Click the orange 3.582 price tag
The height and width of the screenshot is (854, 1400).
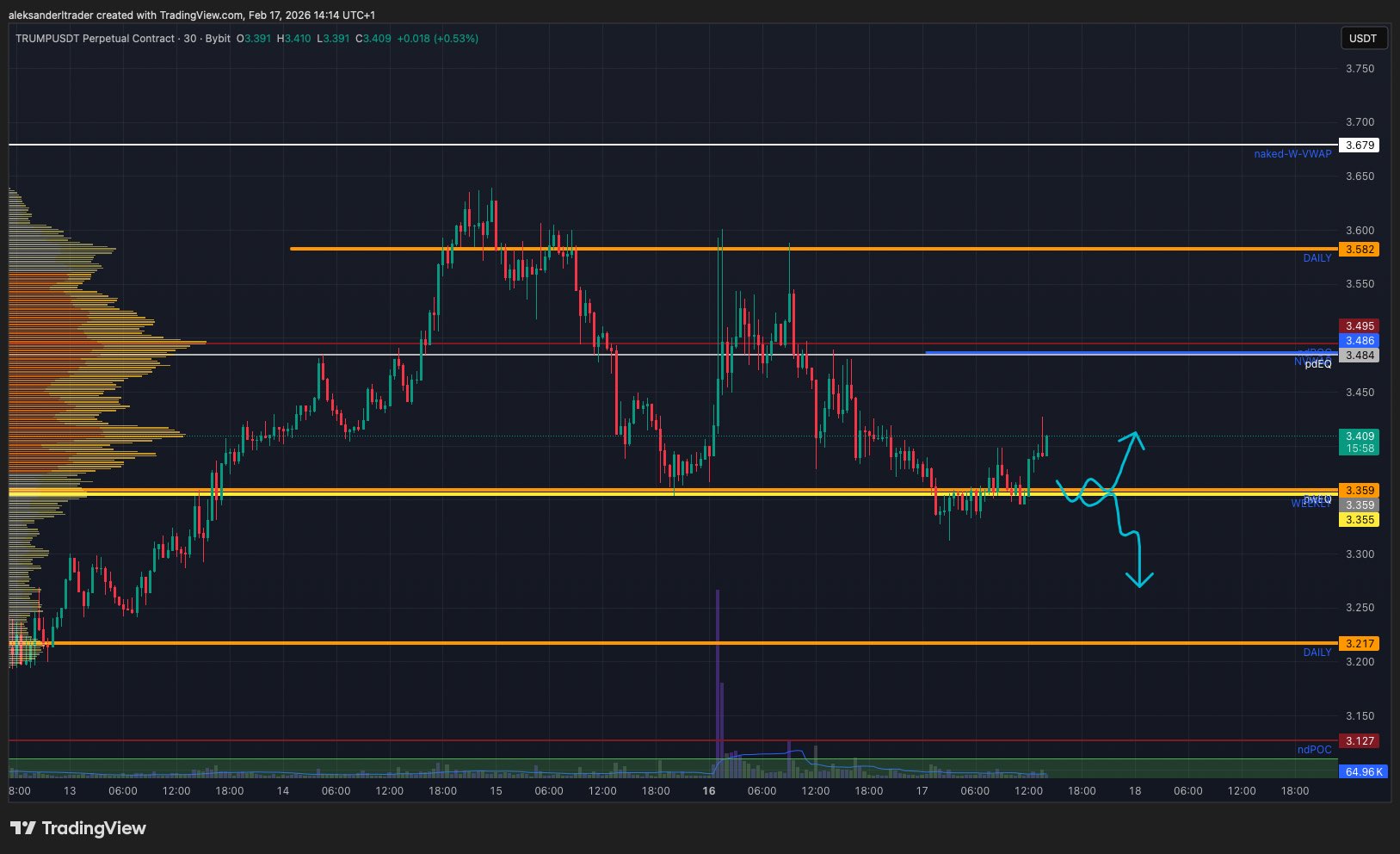tap(1359, 250)
